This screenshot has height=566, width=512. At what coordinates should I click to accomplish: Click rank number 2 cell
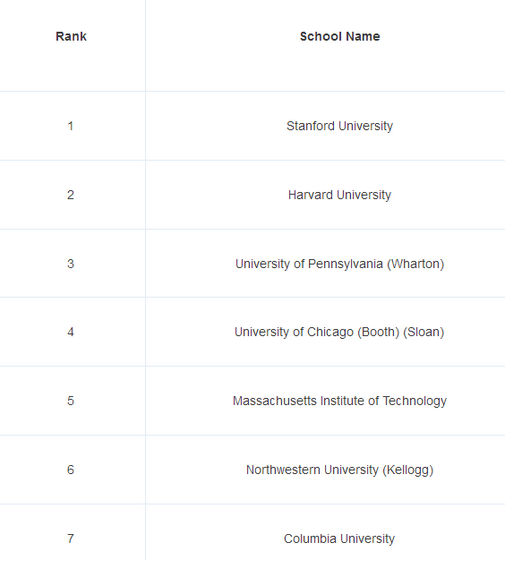71,197
